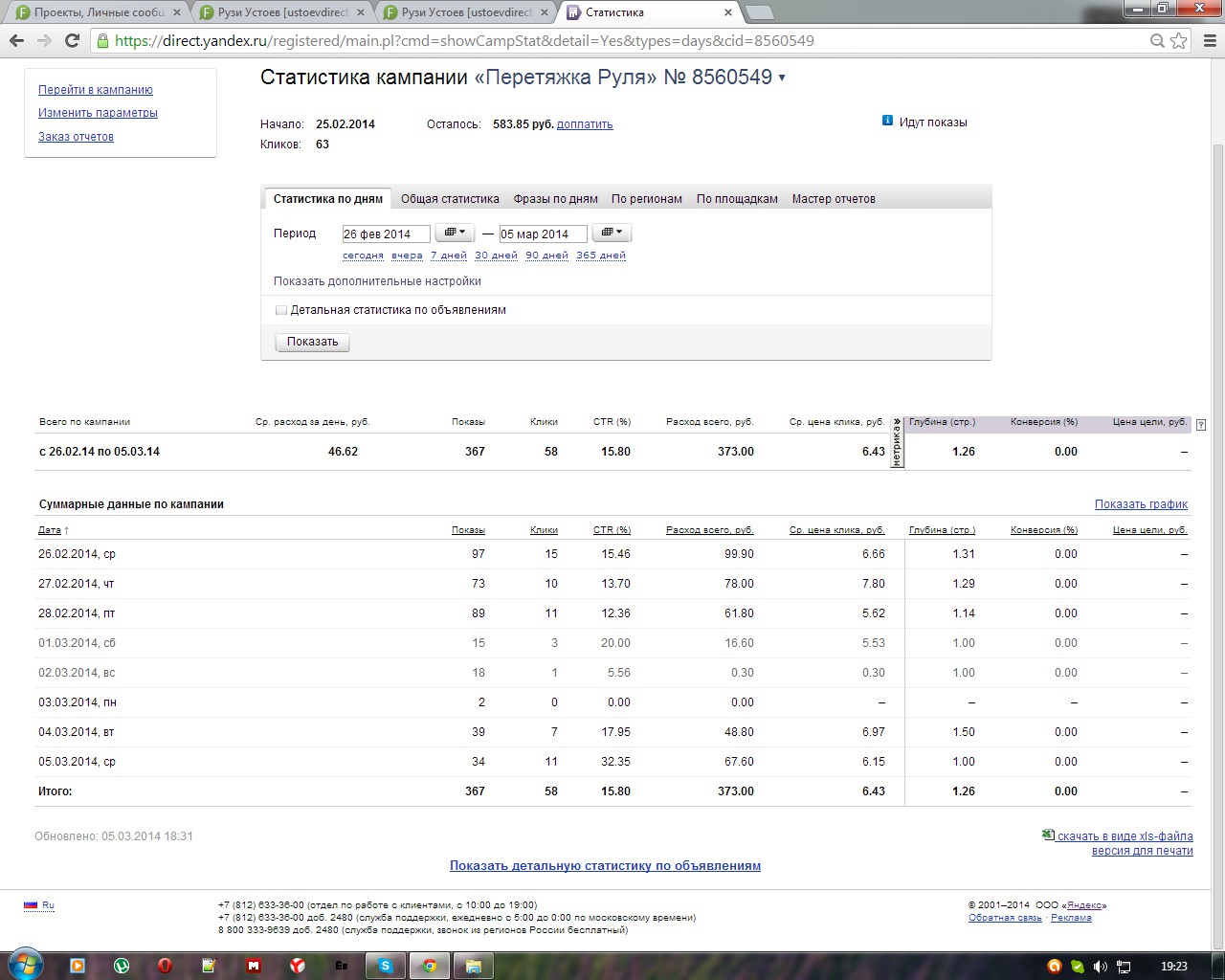Open the Заказ отчетов link

(76, 137)
